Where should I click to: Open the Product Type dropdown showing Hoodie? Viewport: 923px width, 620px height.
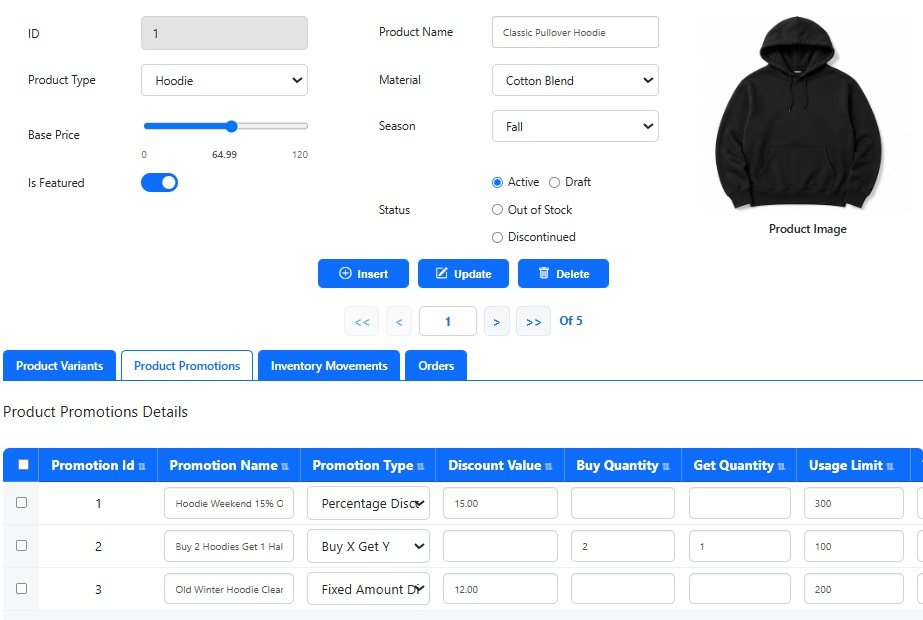(x=224, y=80)
